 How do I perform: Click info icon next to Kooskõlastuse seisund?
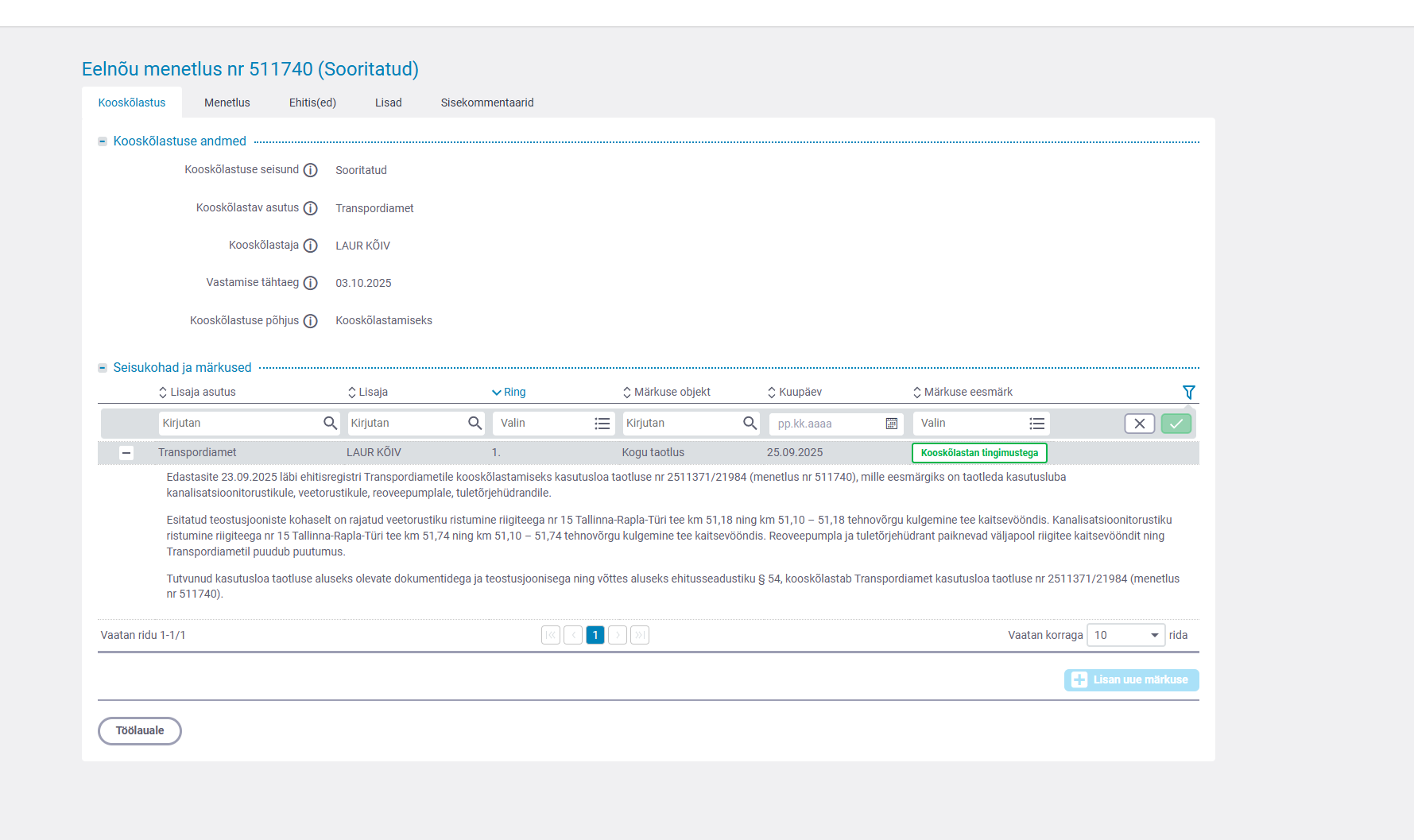[x=311, y=170]
